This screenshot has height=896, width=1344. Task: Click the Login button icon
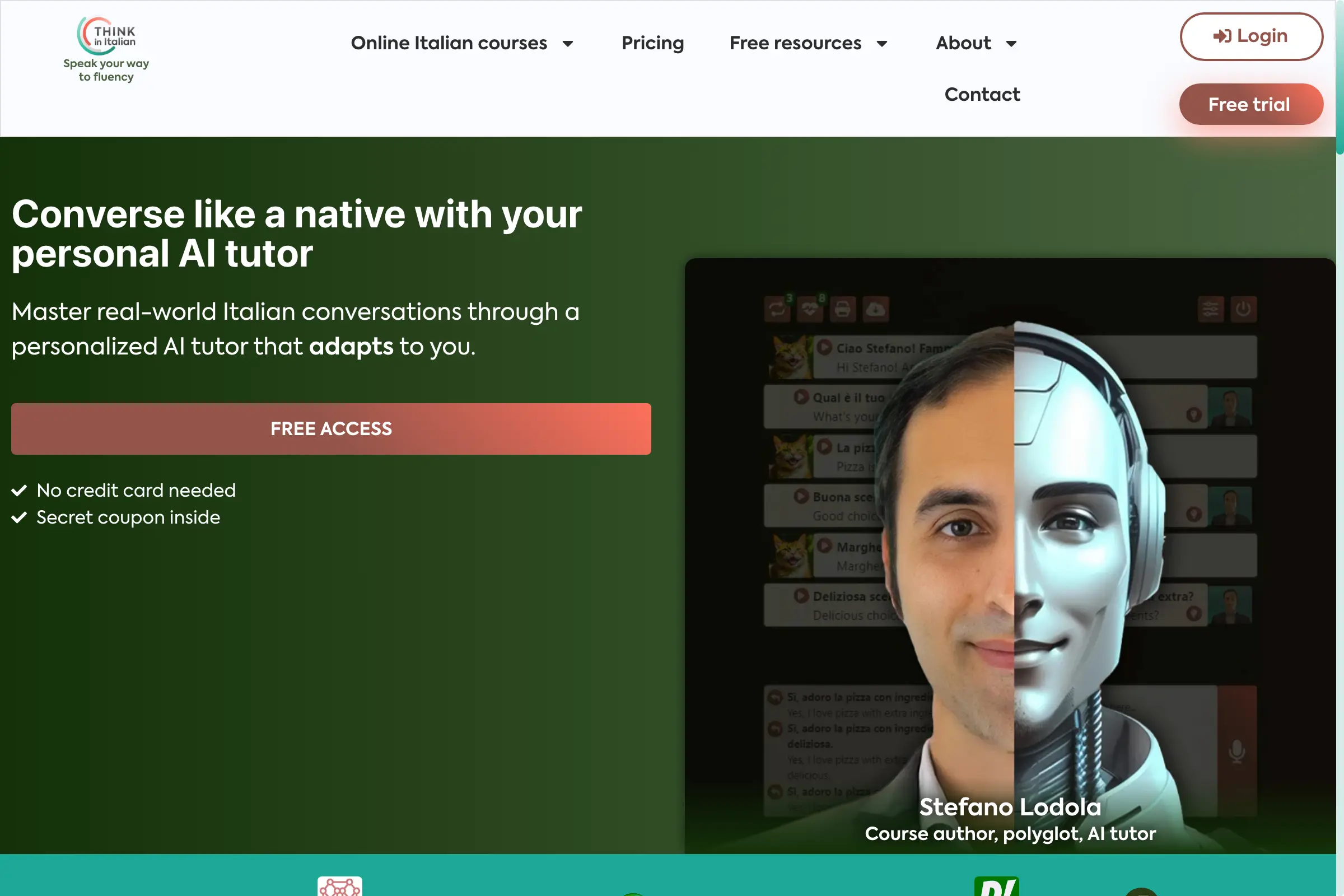click(x=1221, y=35)
